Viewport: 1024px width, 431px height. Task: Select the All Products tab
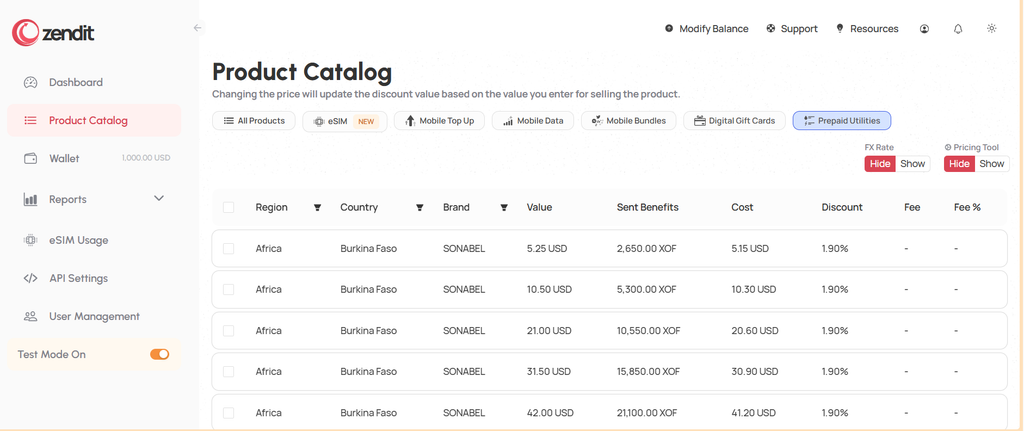tap(254, 121)
